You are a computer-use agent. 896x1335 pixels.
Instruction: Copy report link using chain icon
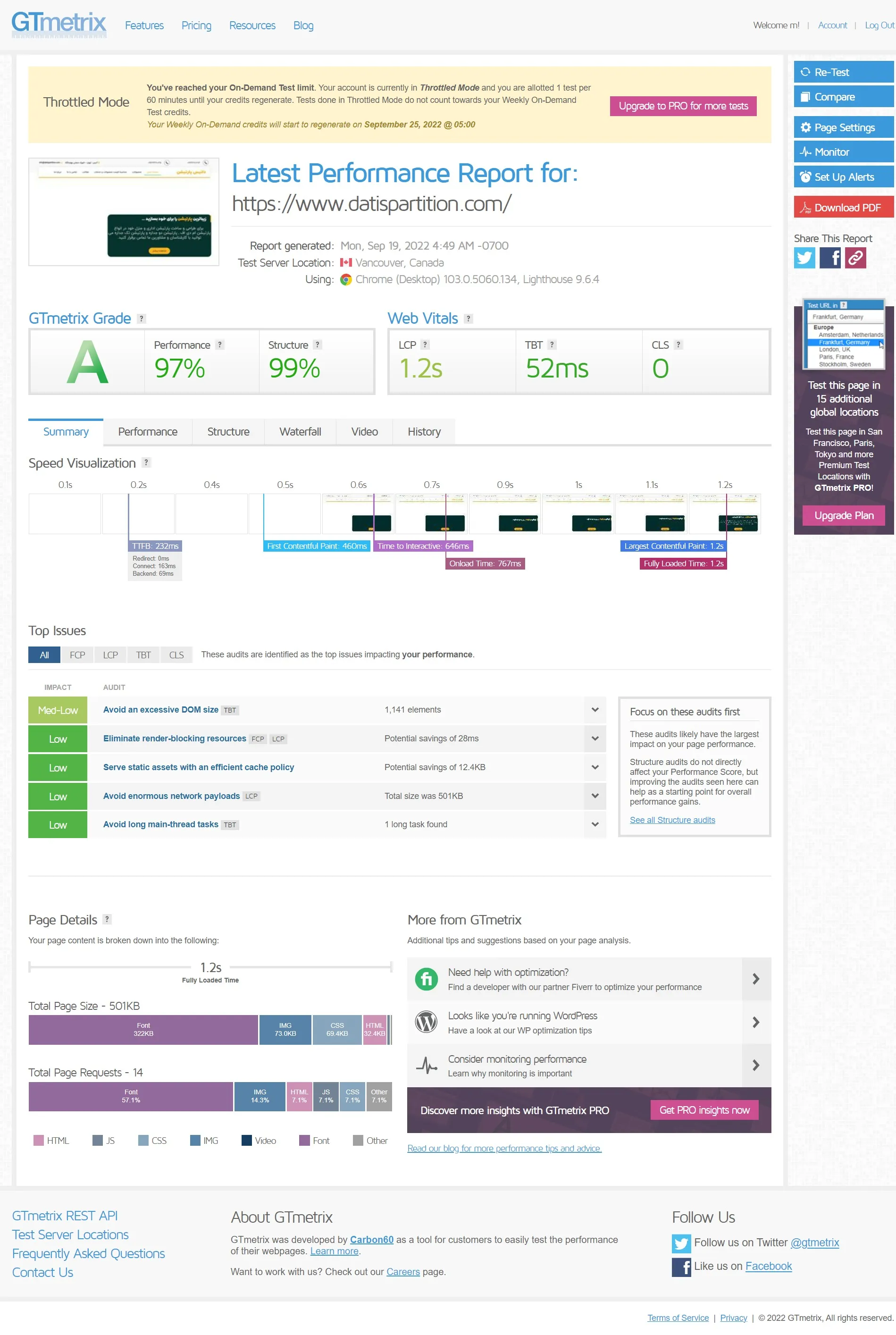click(855, 258)
